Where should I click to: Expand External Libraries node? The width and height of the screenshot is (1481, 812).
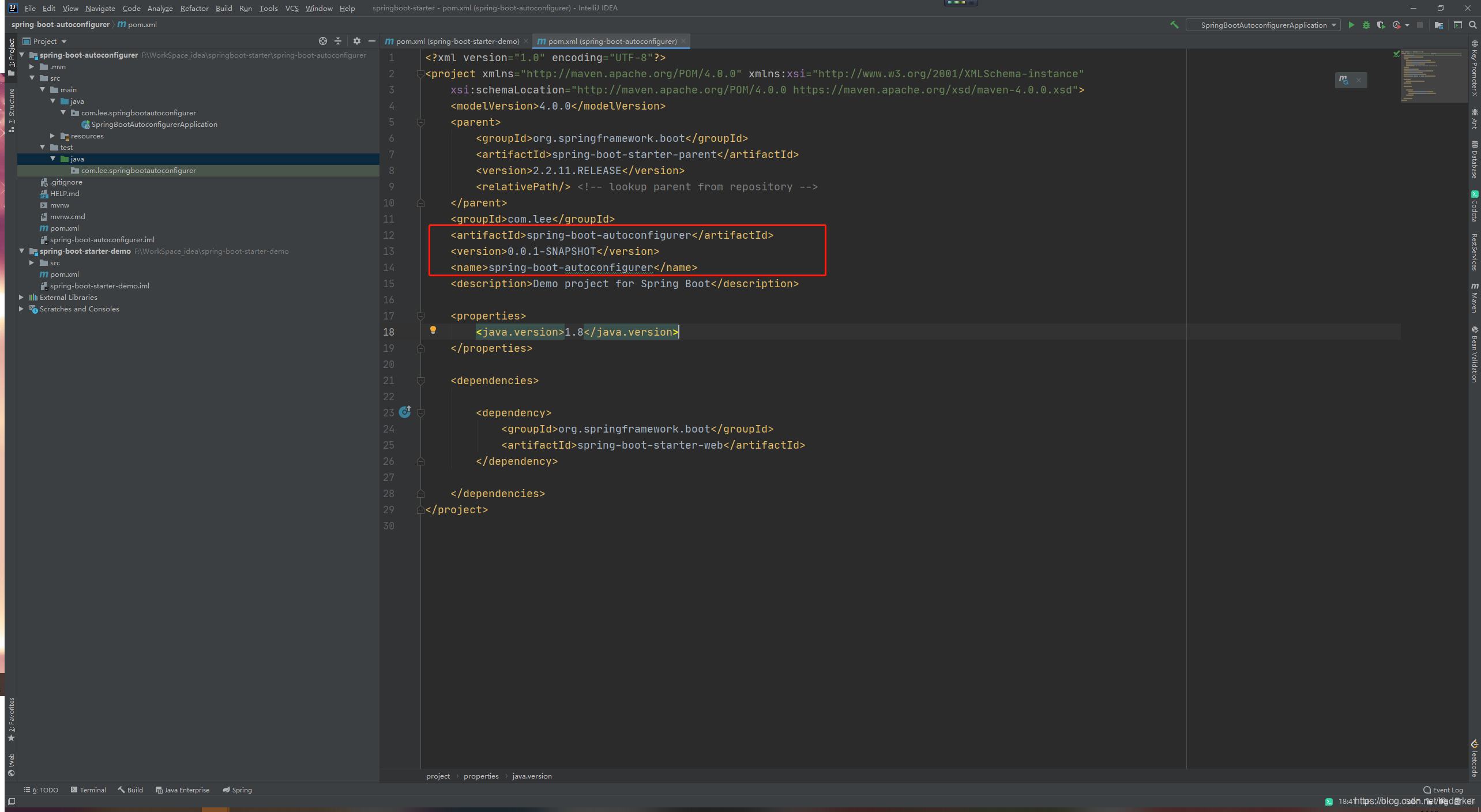tap(22, 297)
